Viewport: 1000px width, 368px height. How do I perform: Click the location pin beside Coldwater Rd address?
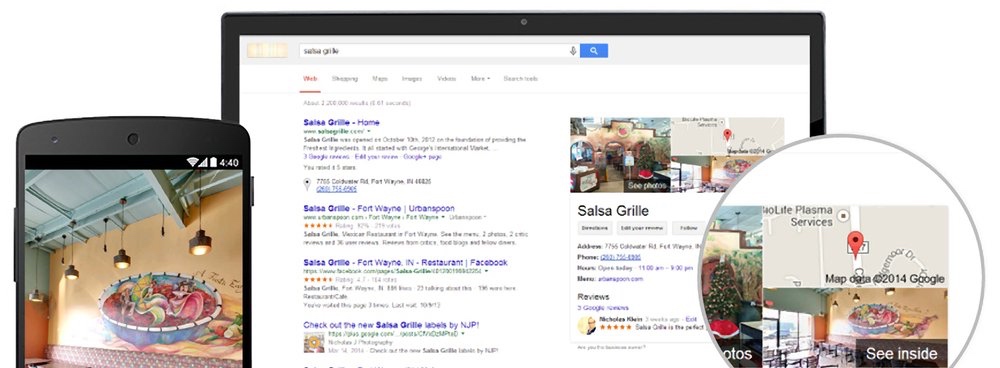click(x=307, y=184)
